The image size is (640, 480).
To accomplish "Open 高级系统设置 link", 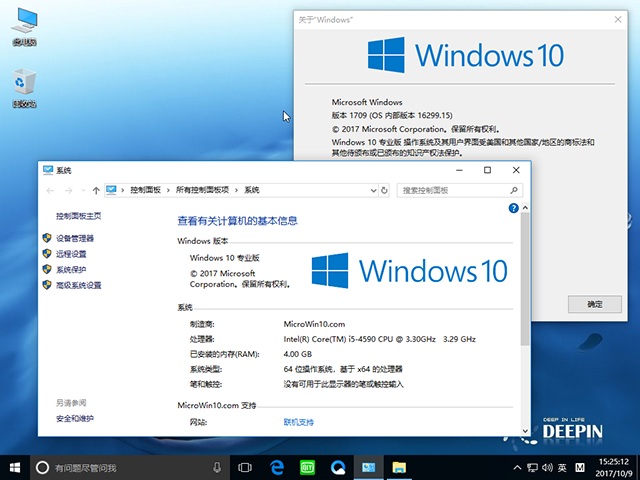I will click(79, 285).
